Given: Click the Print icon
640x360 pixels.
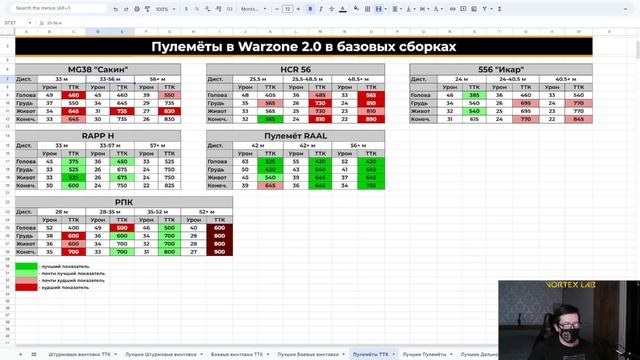Looking at the screenshot, I should 137,9.
